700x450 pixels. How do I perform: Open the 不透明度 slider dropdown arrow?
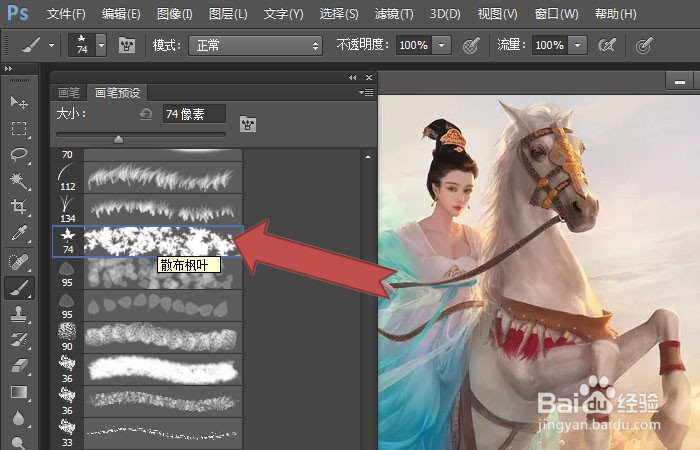442,45
